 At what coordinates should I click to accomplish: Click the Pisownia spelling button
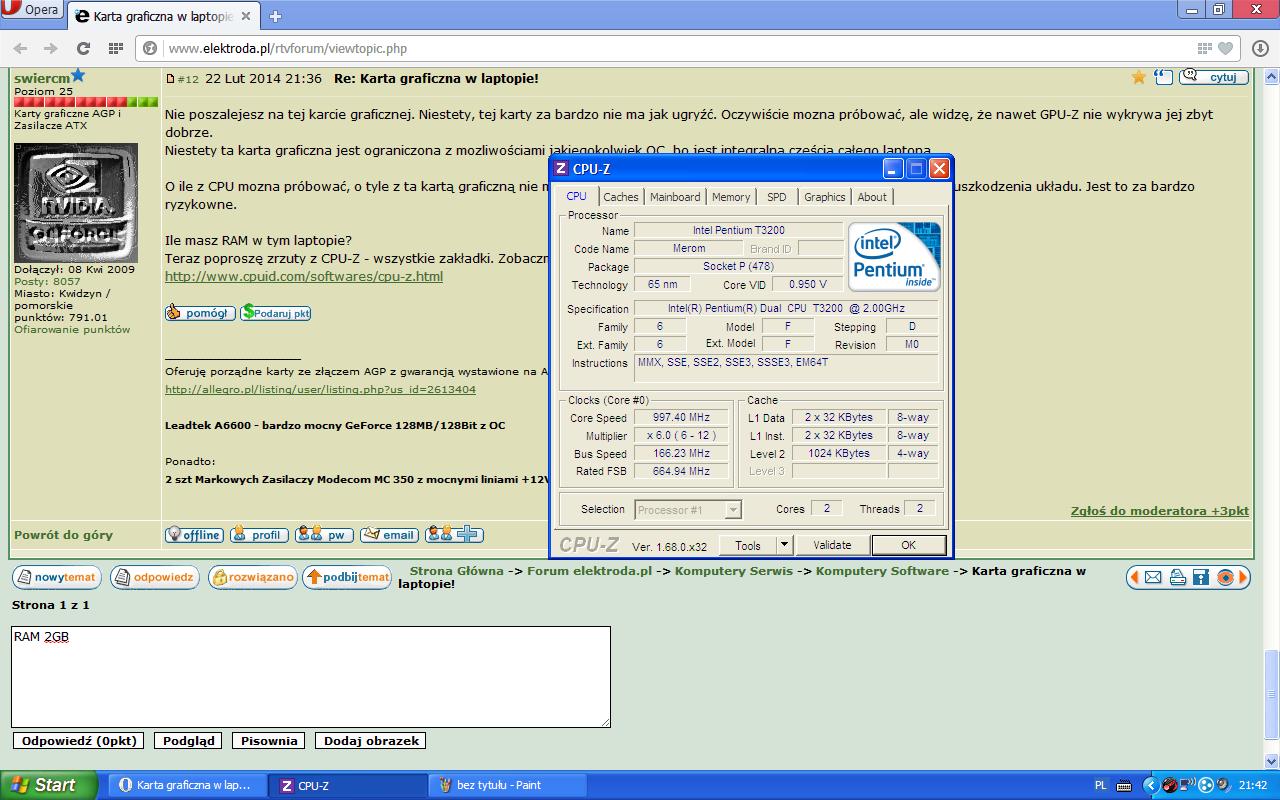[268, 741]
